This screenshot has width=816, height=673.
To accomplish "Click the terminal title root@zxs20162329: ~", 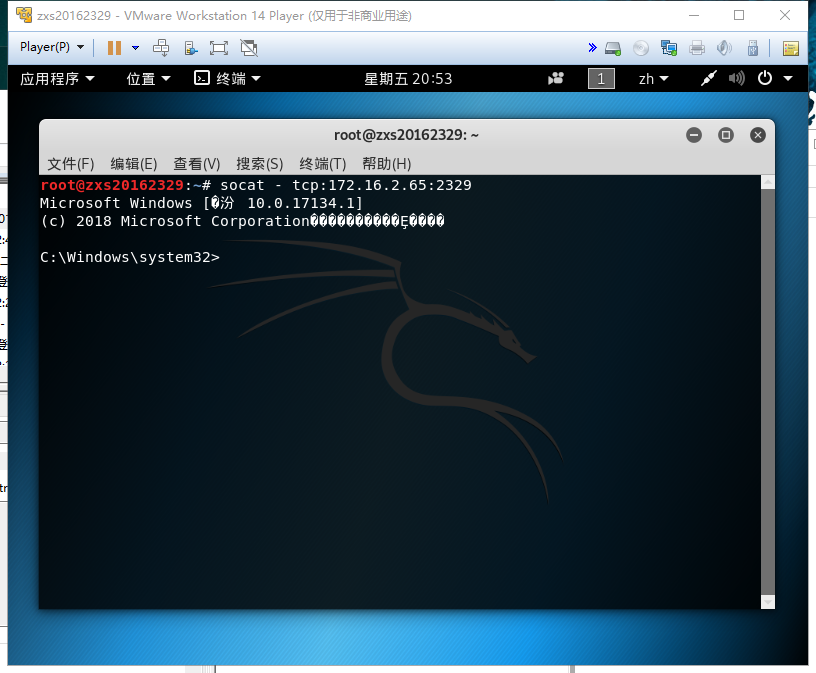I will tap(406, 135).
